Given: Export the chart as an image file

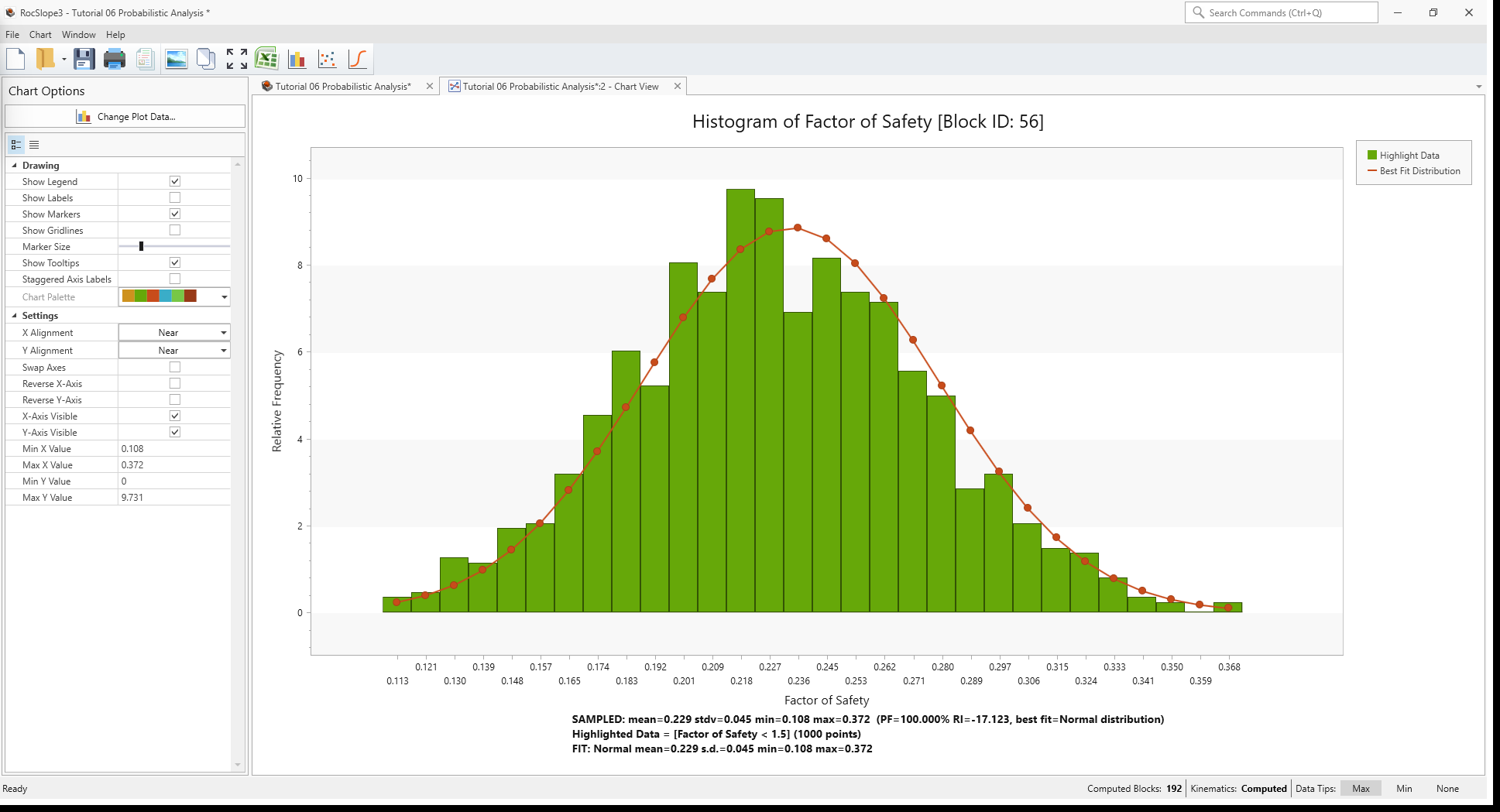Looking at the screenshot, I should [x=177, y=59].
